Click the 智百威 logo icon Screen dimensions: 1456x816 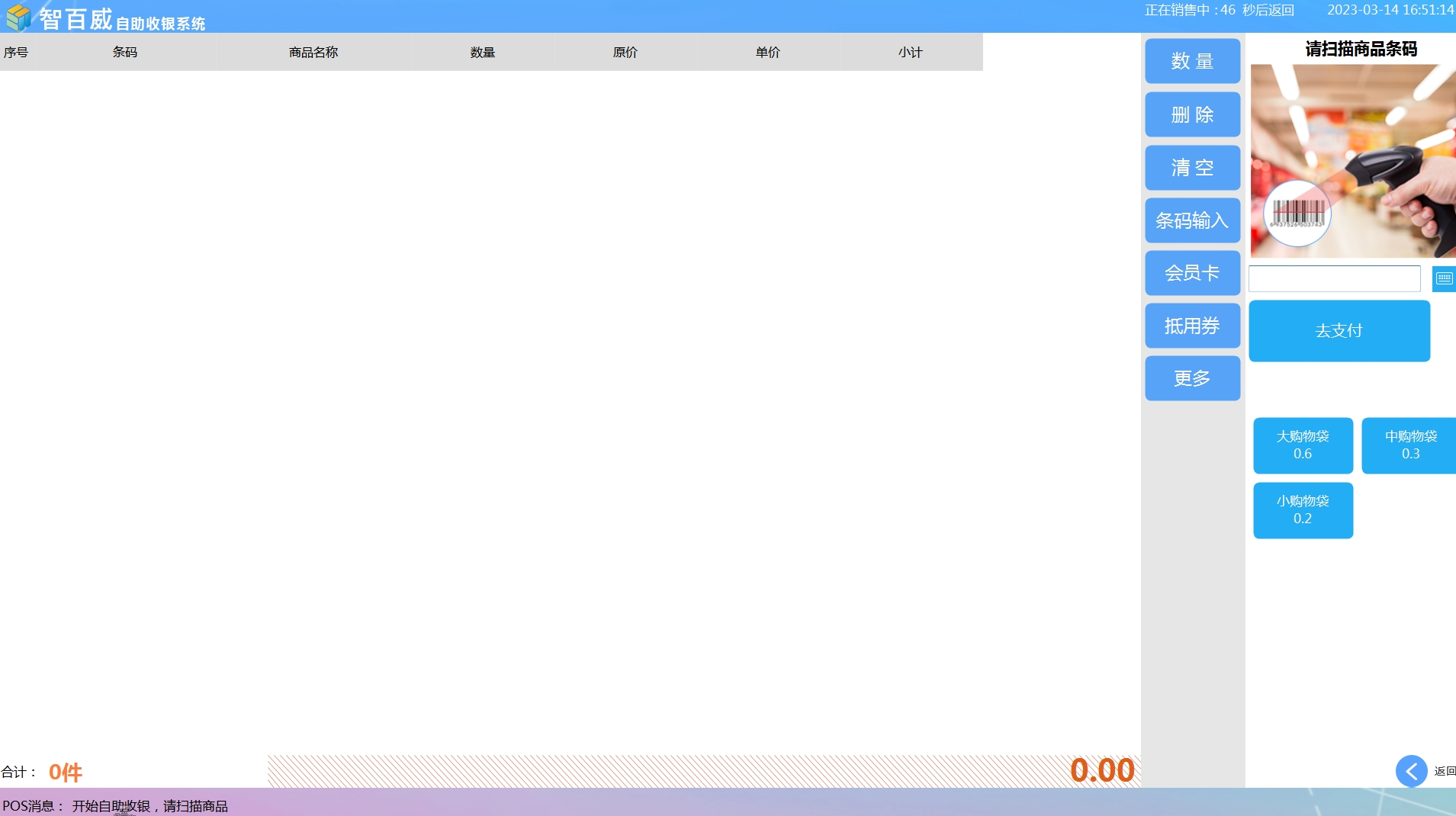click(x=18, y=17)
